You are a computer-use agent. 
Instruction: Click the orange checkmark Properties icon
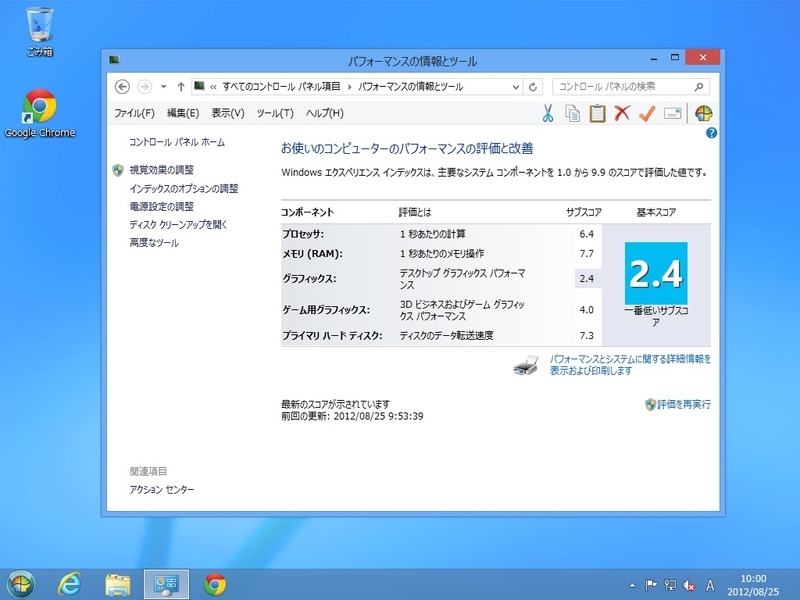pos(647,113)
